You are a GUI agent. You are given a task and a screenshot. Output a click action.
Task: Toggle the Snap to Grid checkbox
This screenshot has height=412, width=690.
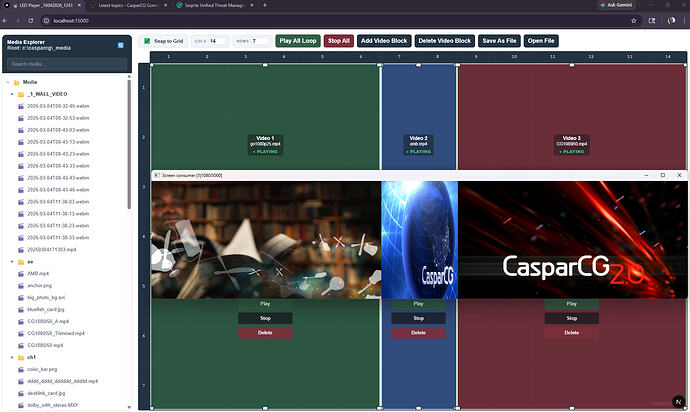tap(147, 41)
